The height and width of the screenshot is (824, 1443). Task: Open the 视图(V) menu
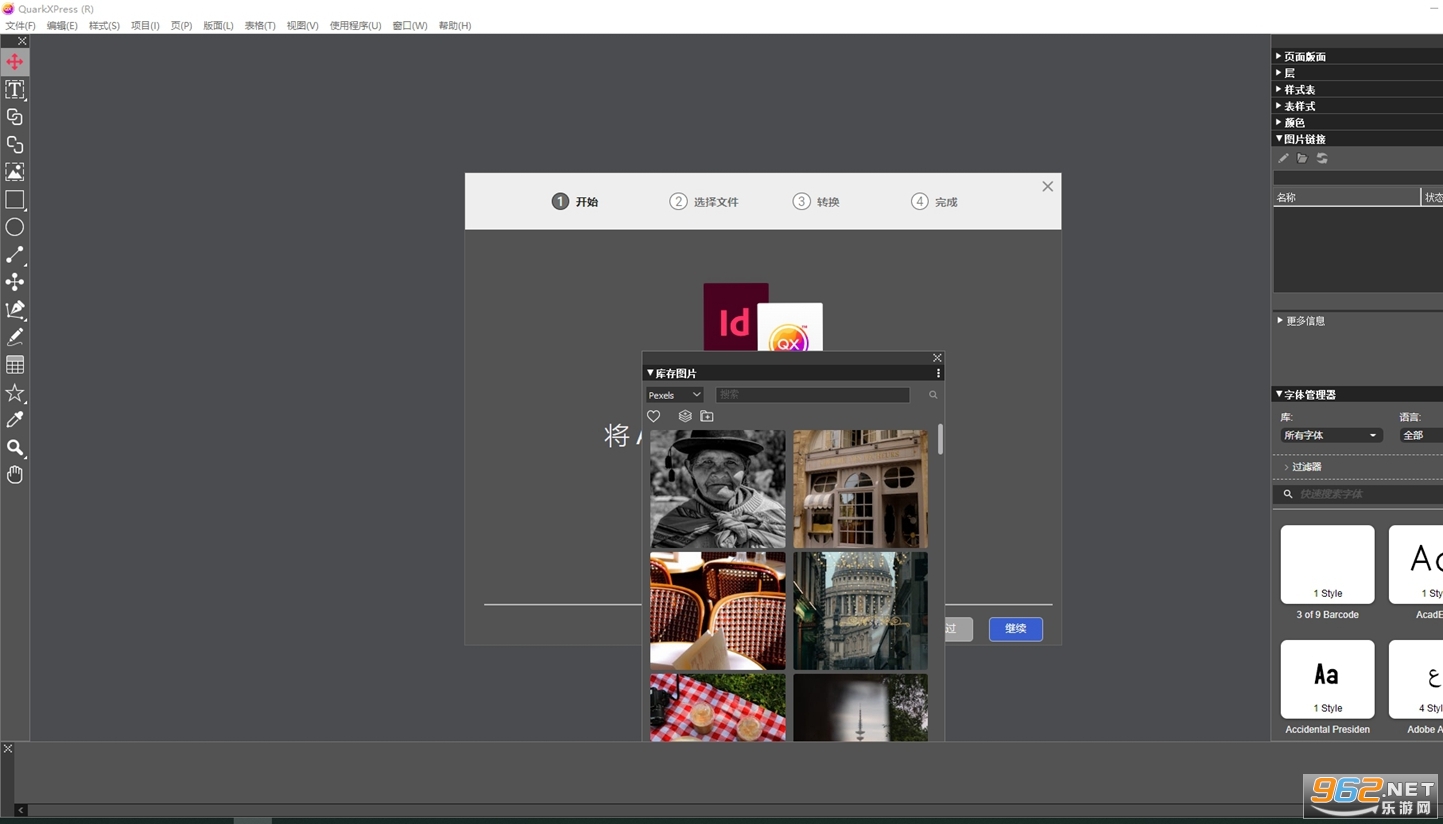click(x=302, y=26)
